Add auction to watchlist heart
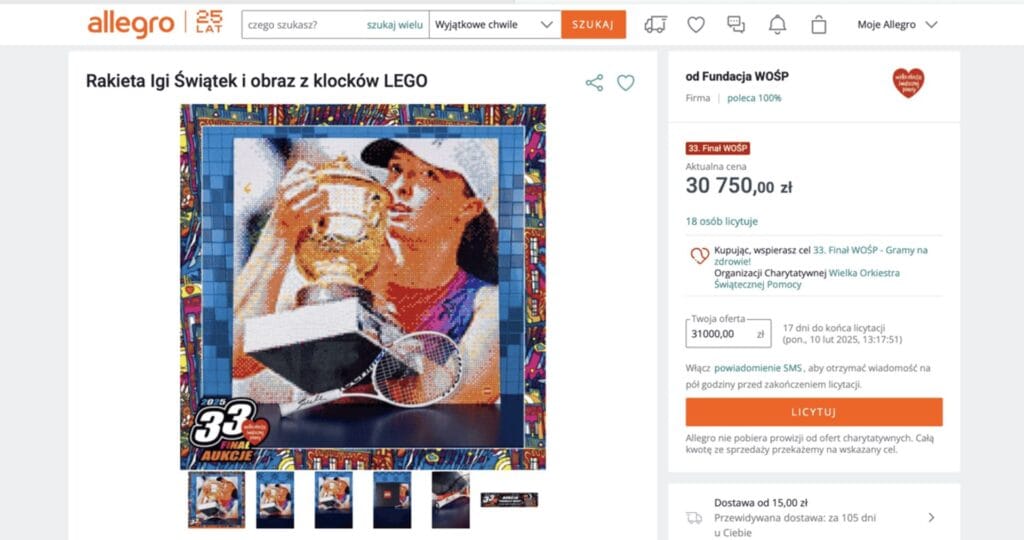1024x540 pixels. click(x=626, y=83)
